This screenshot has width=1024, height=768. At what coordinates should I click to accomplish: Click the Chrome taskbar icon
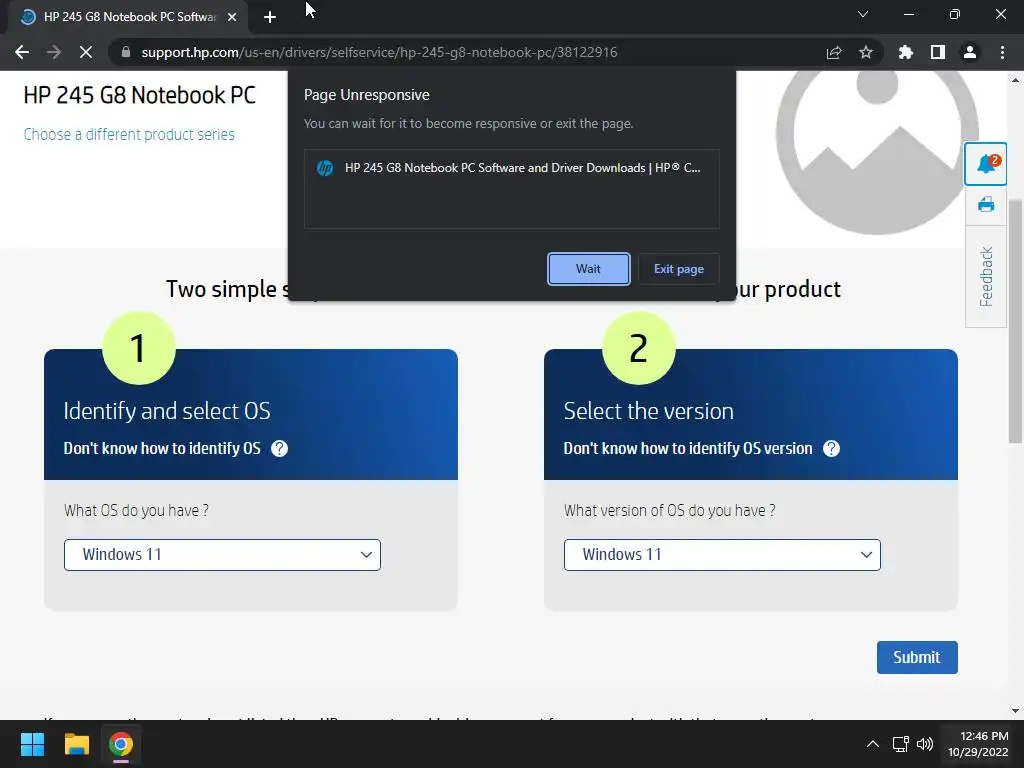tap(121, 744)
